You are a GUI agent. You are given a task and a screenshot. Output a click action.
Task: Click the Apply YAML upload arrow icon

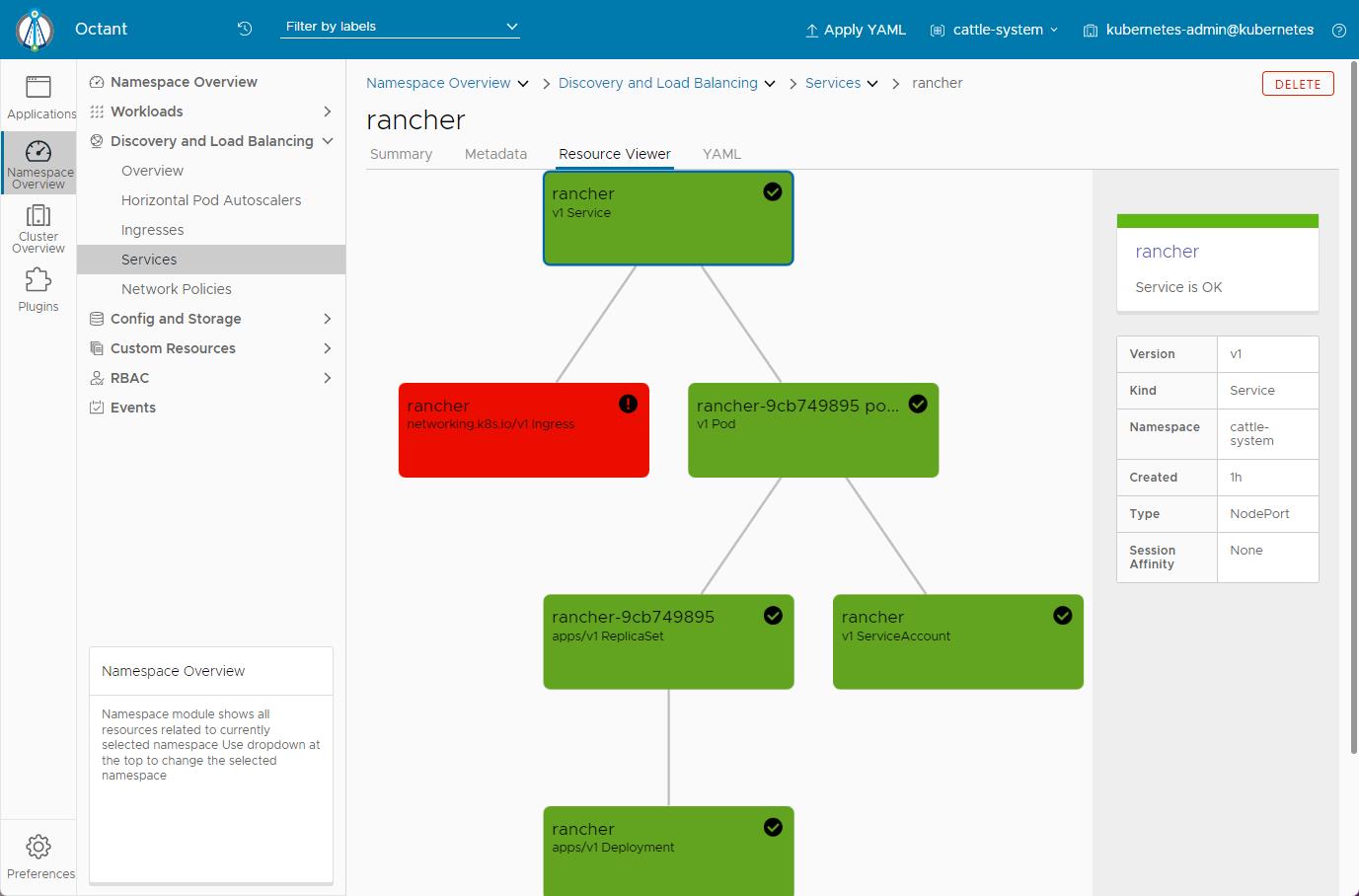point(811,31)
